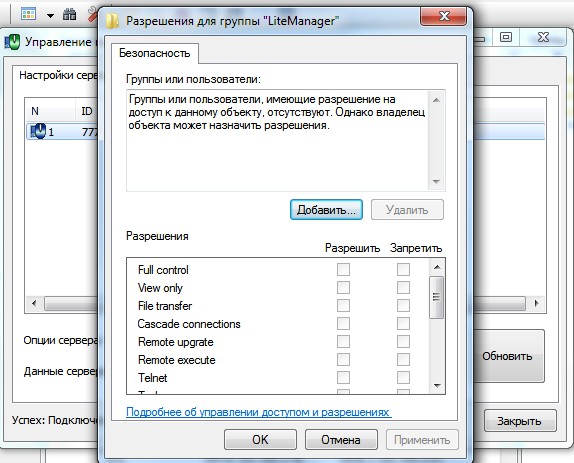This screenshot has height=463, width=574.
Task: Click the users list scroll up arrow
Action: (436, 100)
